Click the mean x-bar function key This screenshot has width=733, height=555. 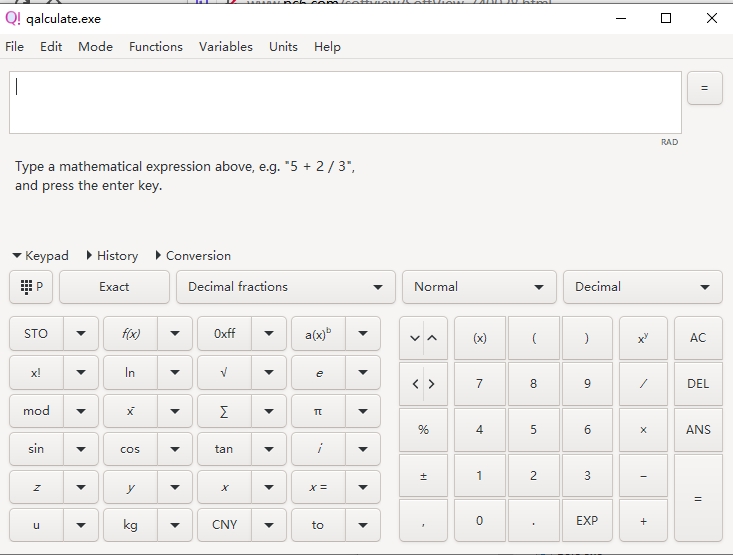pyautogui.click(x=130, y=411)
